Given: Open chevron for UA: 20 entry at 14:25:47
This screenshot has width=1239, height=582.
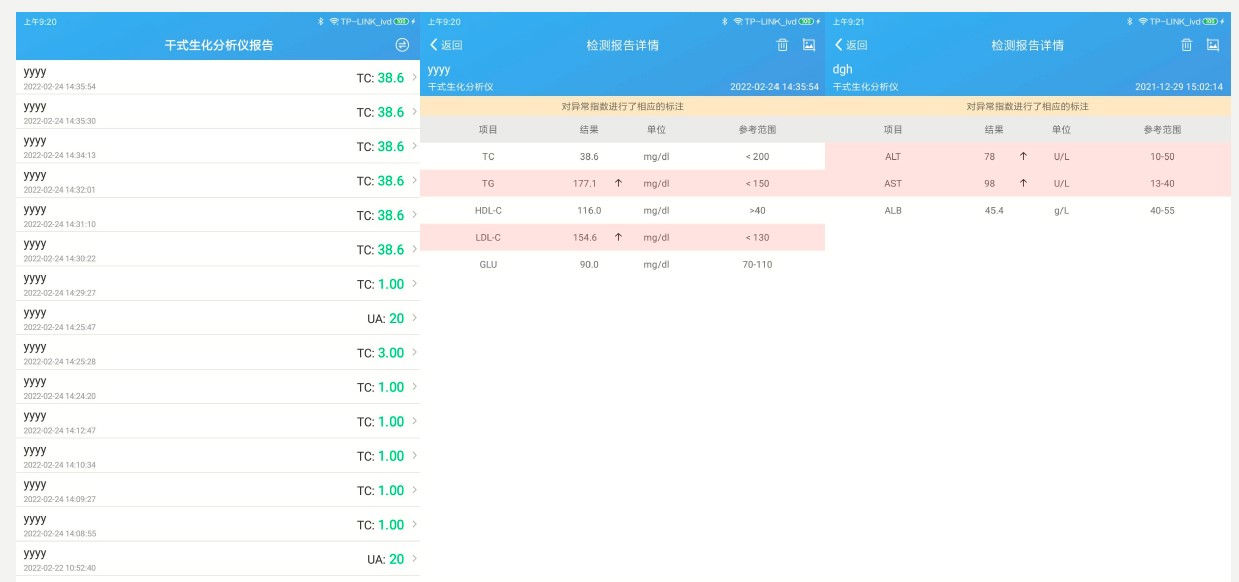Looking at the screenshot, I should coord(415,318).
